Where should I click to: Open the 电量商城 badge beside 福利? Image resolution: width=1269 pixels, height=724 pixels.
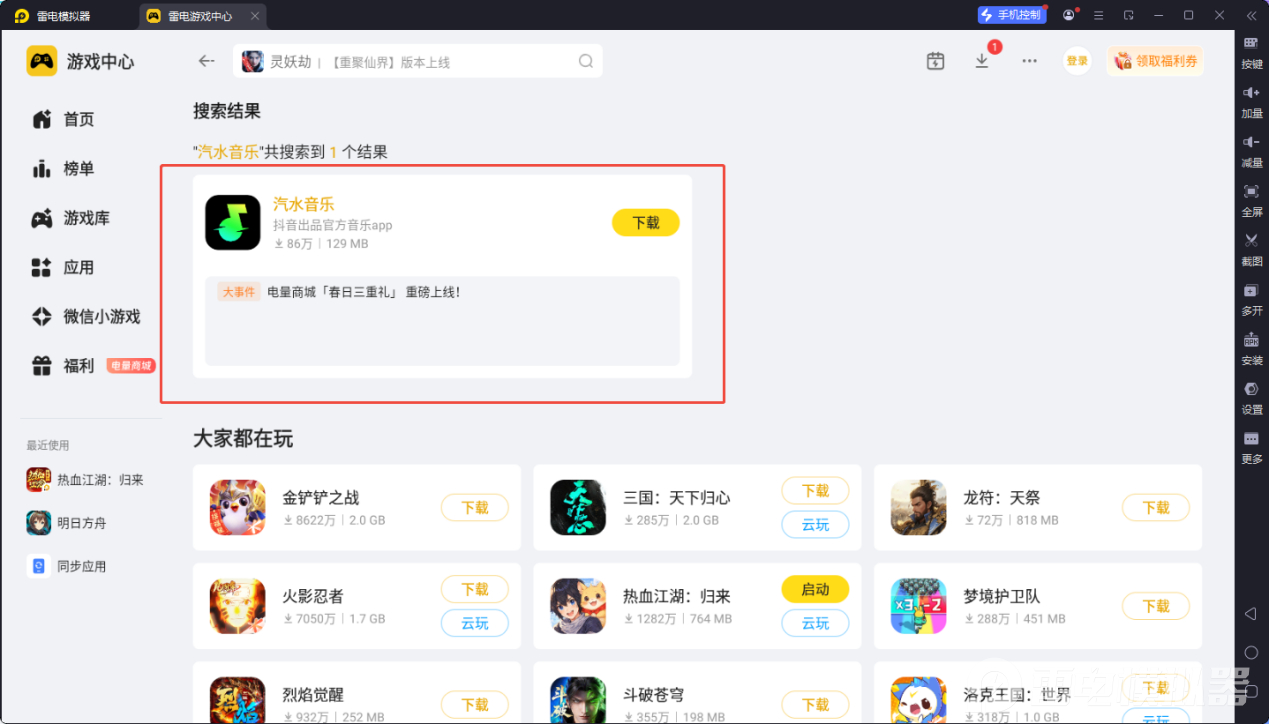pos(131,366)
